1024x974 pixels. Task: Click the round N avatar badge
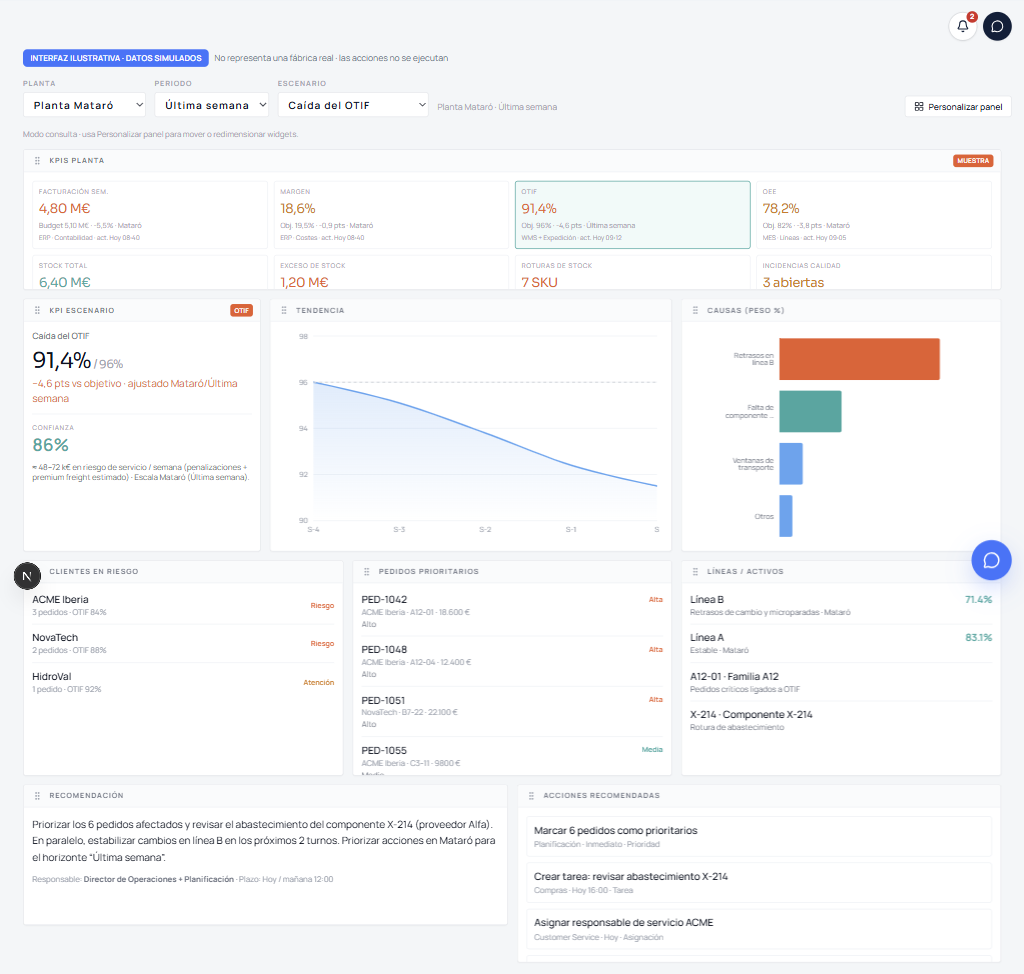click(27, 576)
